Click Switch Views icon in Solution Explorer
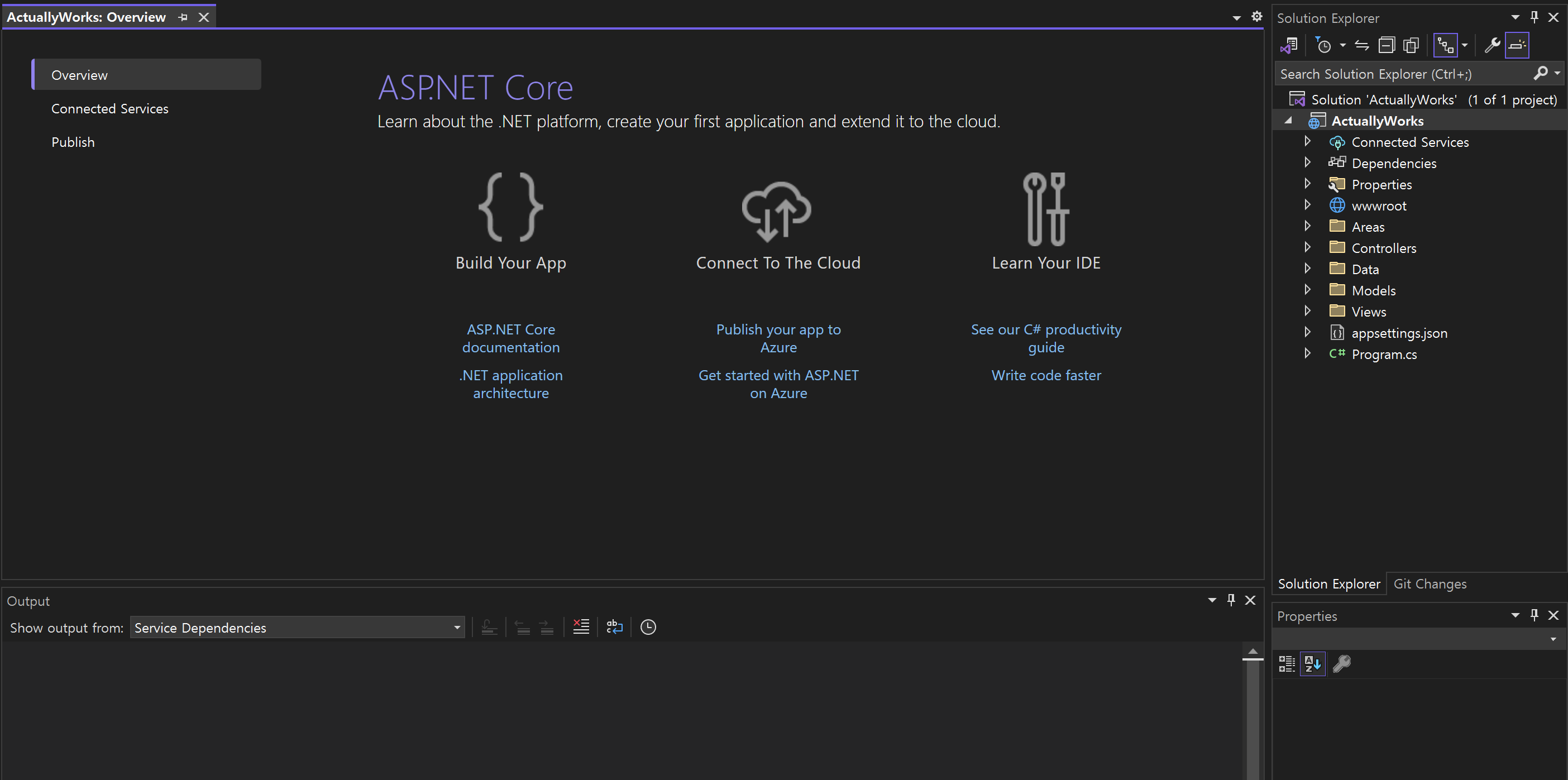Viewport: 1568px width, 780px height. point(1289,45)
